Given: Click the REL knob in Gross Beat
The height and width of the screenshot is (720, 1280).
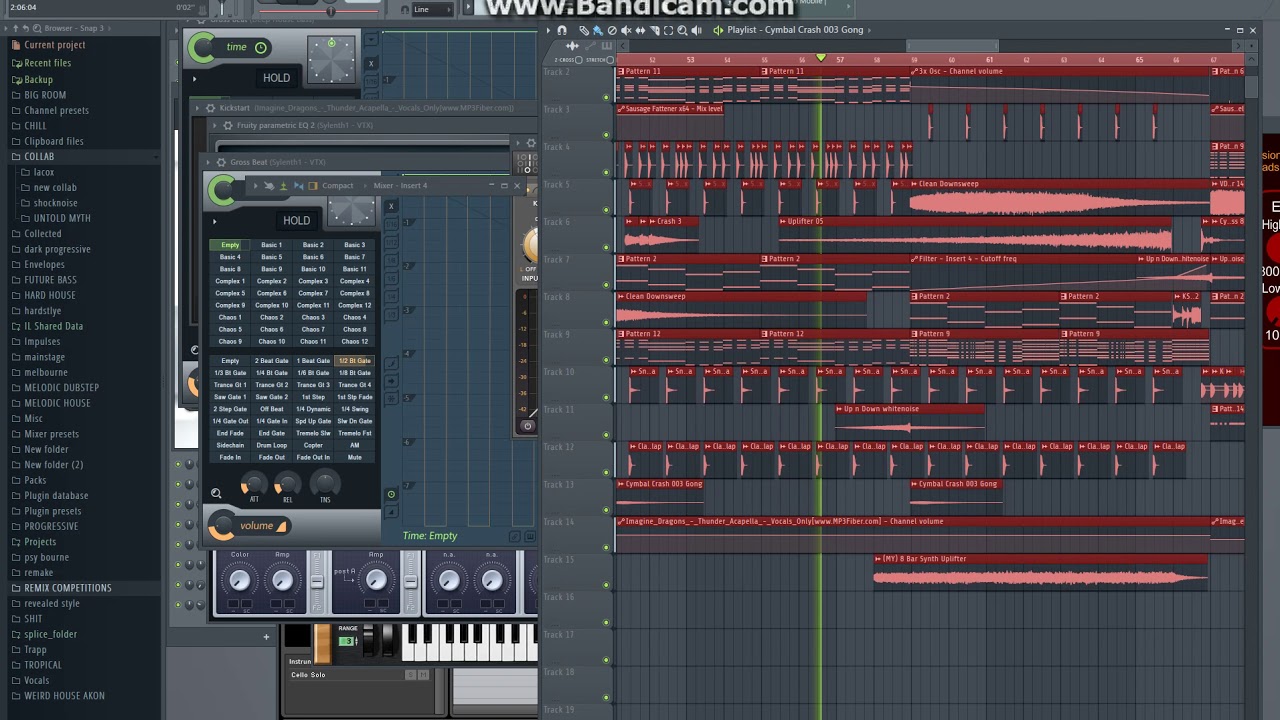Looking at the screenshot, I should point(287,486).
